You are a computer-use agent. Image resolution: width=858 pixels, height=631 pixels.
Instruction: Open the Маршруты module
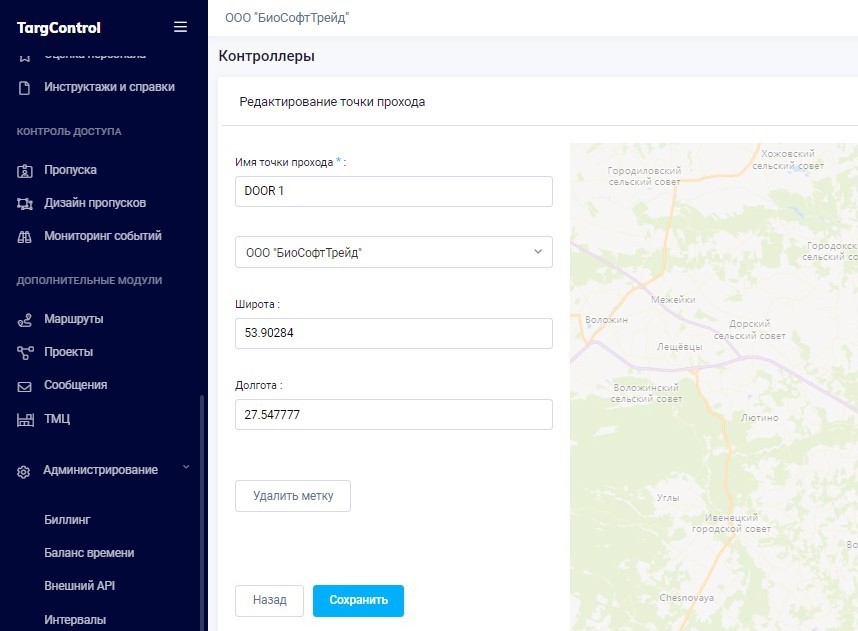tap(74, 319)
